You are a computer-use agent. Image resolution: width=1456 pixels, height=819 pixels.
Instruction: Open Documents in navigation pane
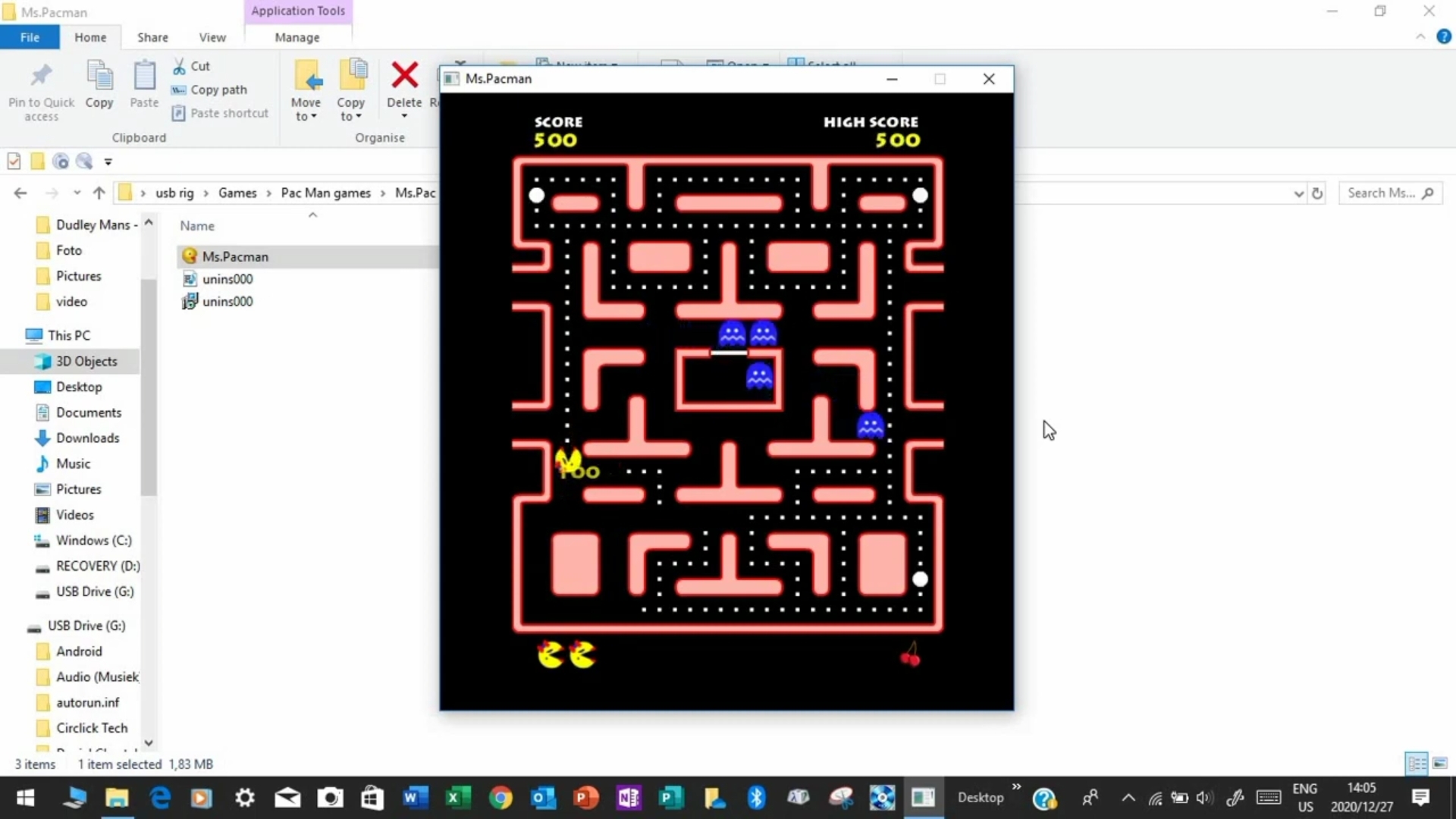[x=88, y=413]
